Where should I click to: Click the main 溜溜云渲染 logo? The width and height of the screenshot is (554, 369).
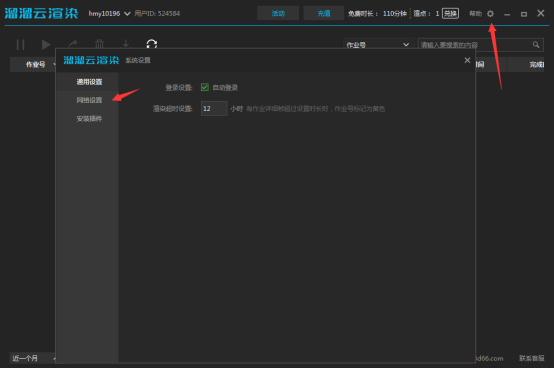click(x=41, y=13)
